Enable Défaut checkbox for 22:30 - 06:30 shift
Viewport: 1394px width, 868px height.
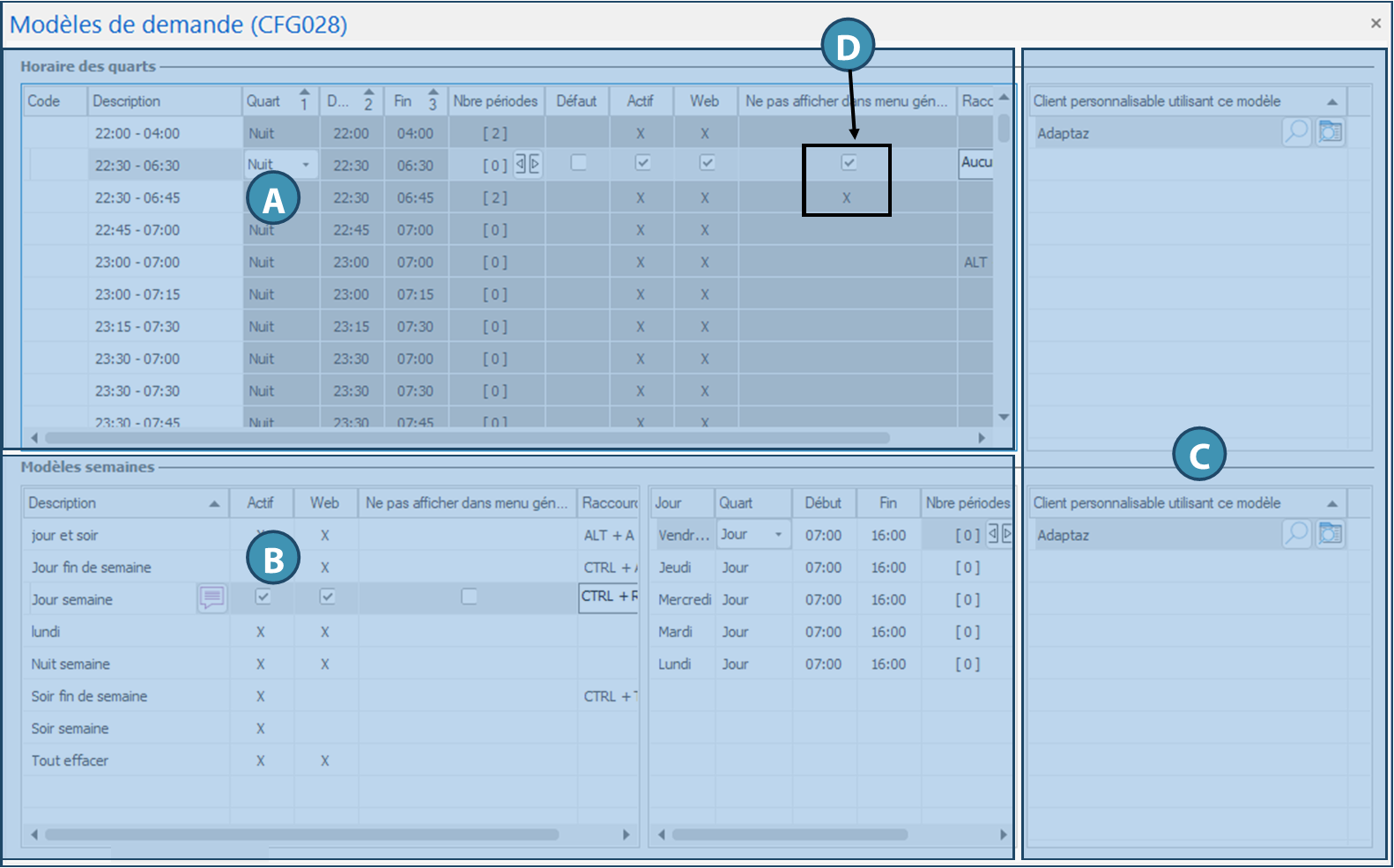(x=578, y=163)
